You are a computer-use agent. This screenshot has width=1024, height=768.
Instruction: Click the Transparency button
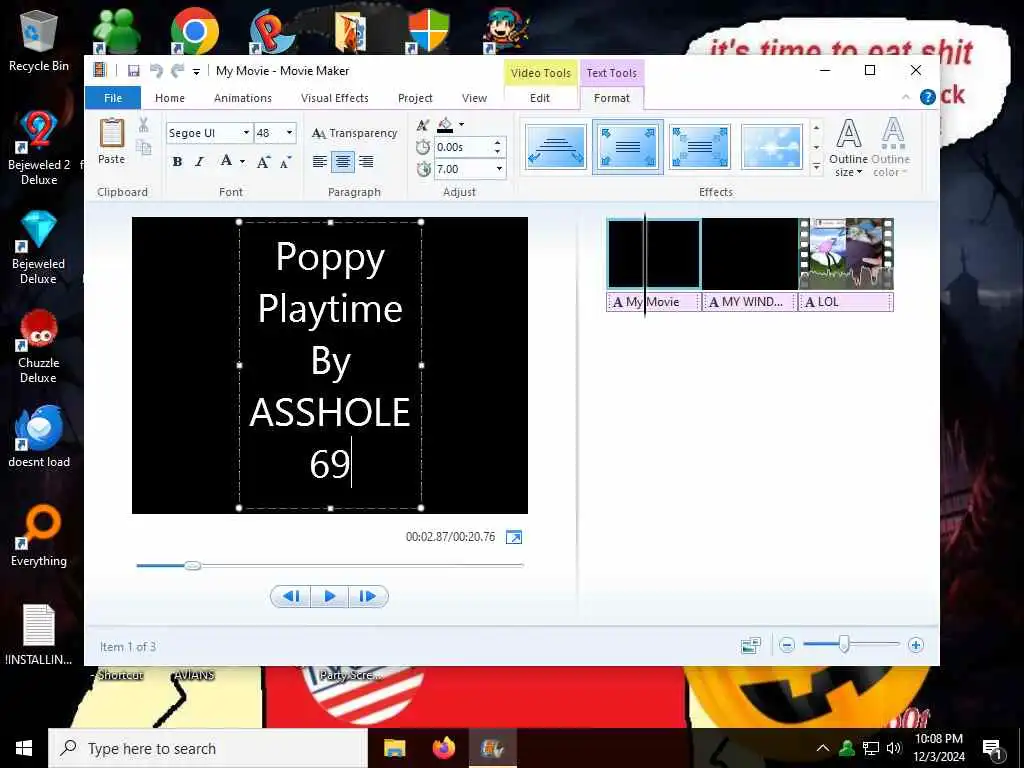355,133
